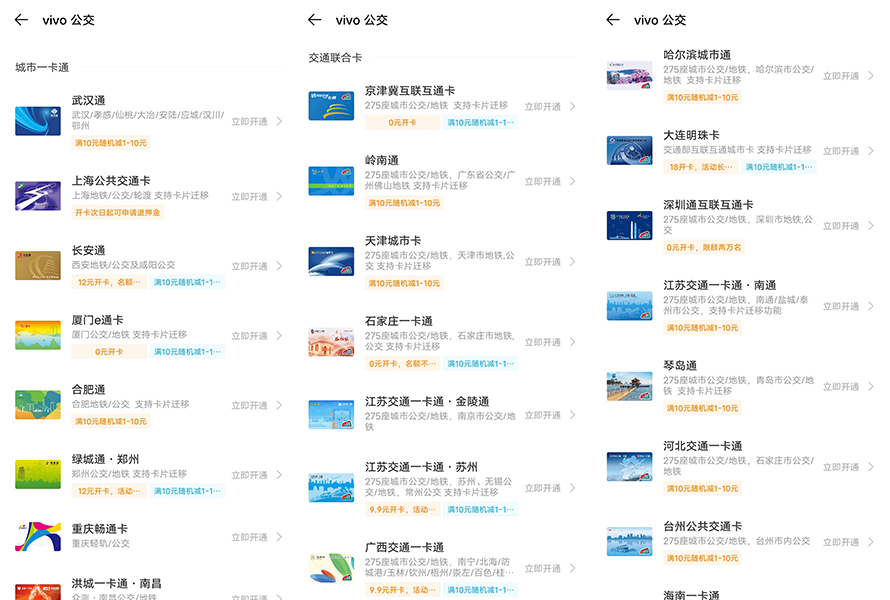Tap the arrow beside 深圳通互联互通卡

click(x=871, y=226)
